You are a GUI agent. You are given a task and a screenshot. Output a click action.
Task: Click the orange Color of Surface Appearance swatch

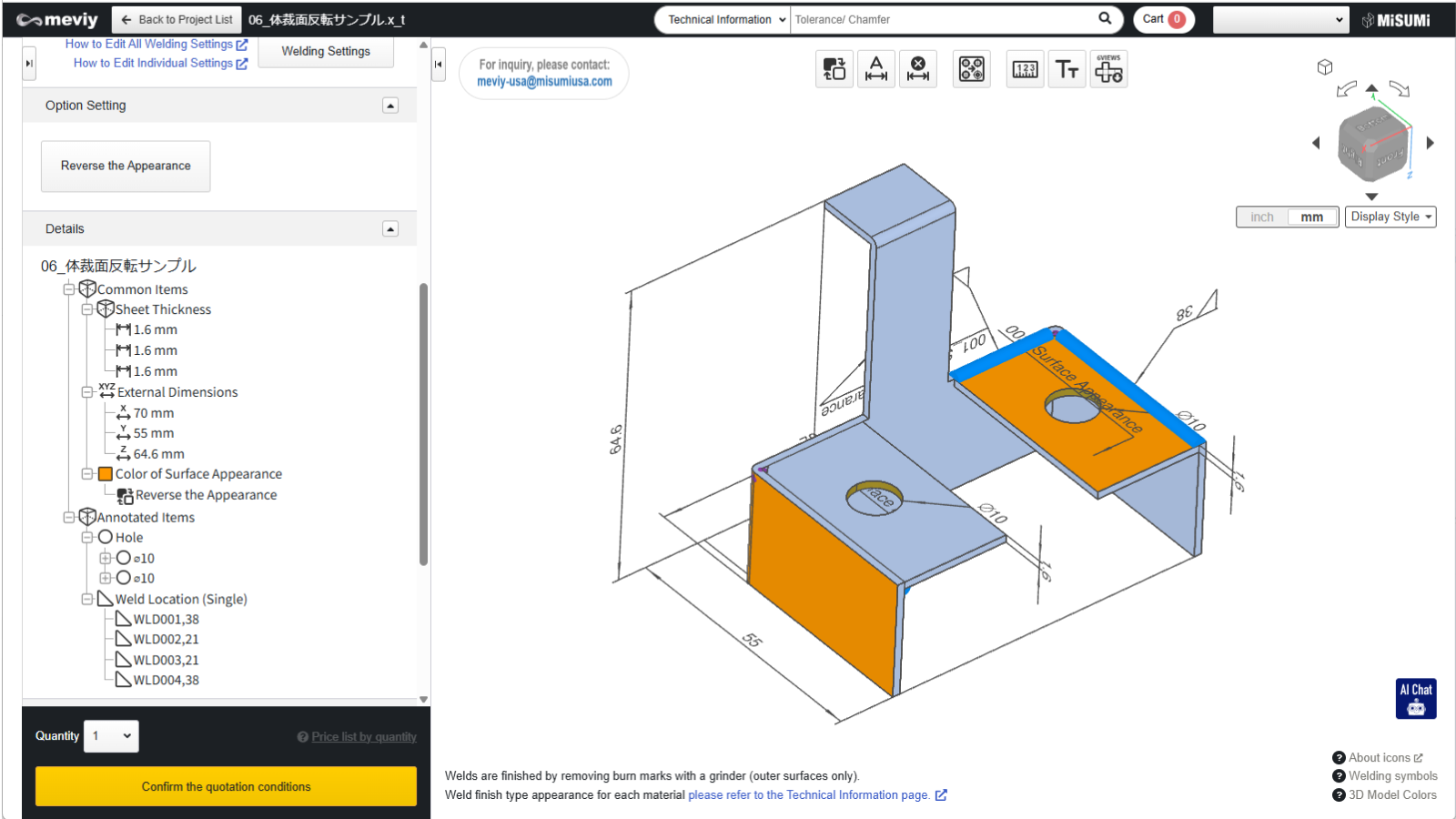(106, 474)
